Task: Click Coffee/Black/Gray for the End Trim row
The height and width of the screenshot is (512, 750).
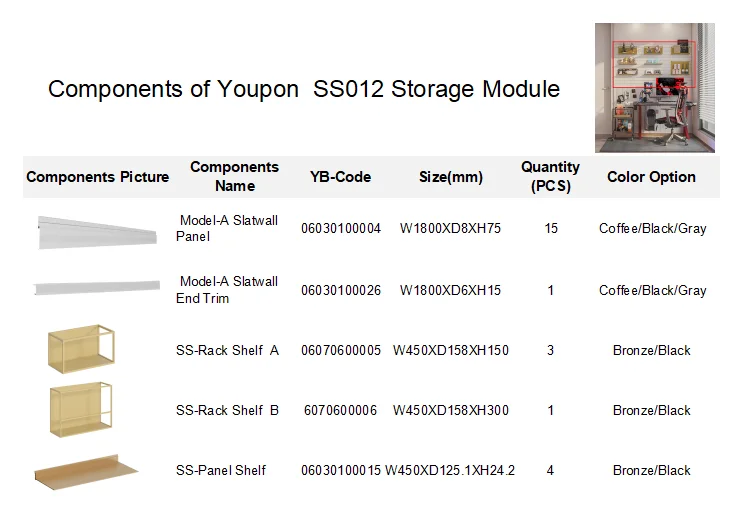Action: [652, 290]
